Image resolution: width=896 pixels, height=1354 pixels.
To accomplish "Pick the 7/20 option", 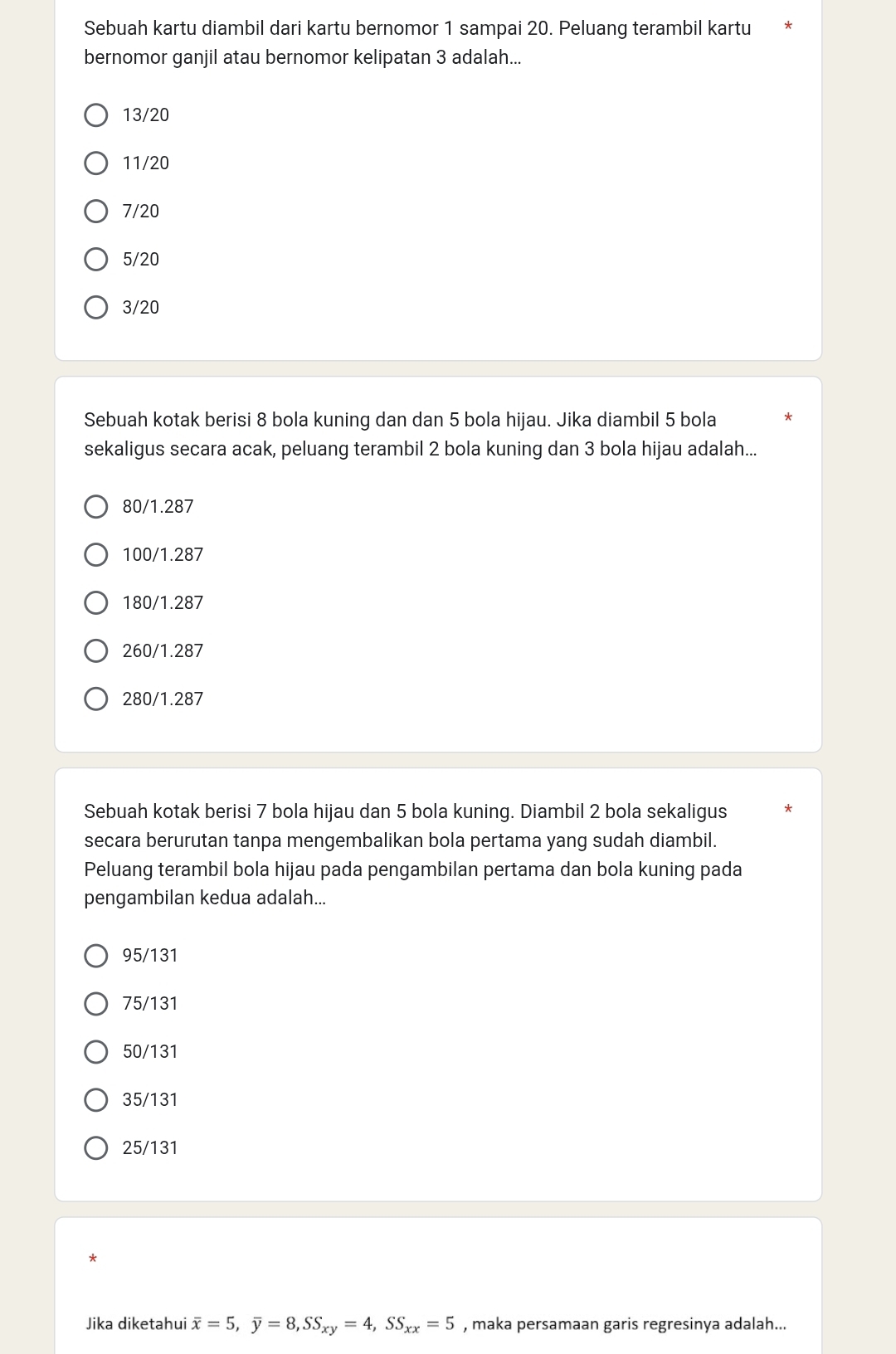I will [x=96, y=212].
